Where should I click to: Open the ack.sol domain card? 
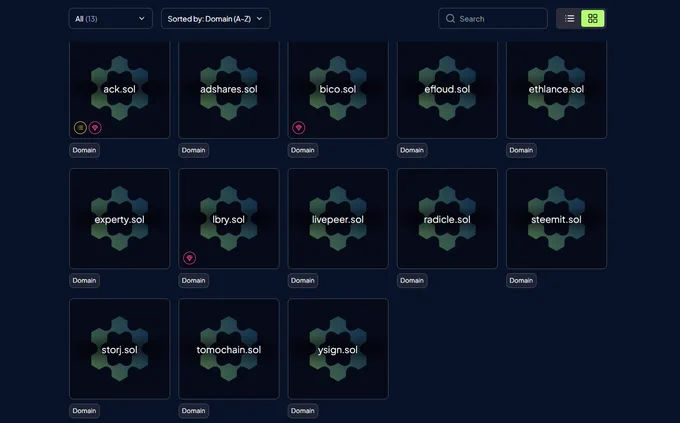(x=120, y=89)
